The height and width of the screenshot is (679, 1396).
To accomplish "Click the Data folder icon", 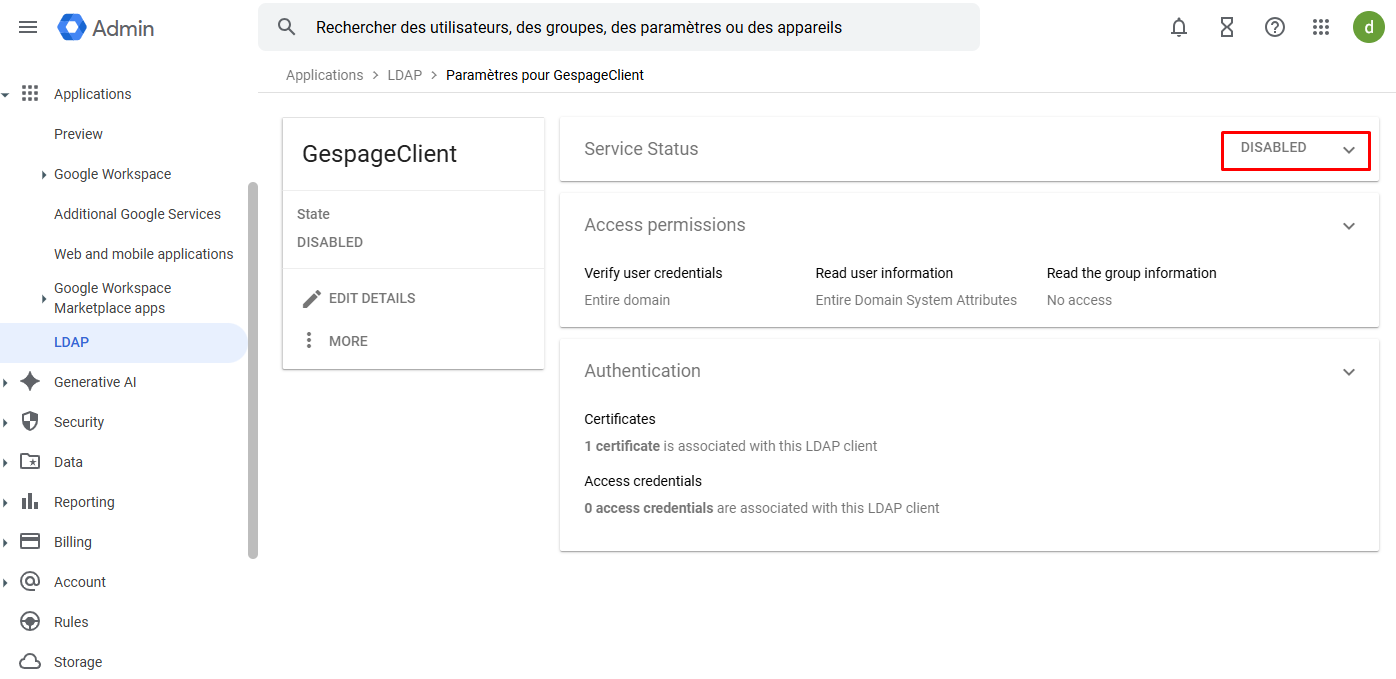I will point(30,461).
